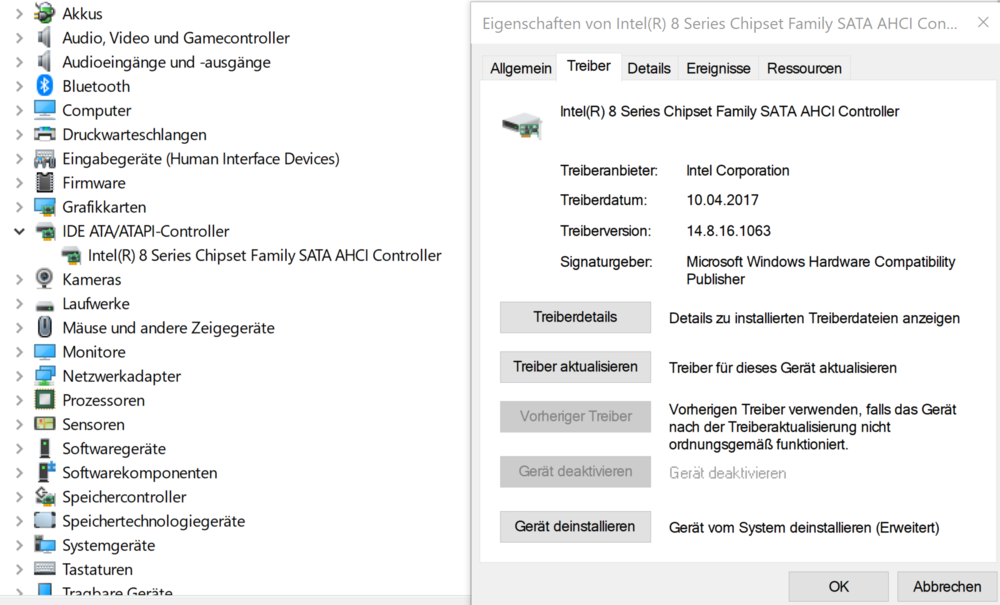Expand the Grafikkarten category
Image resolution: width=1000 pixels, height=605 pixels.
(x=19, y=207)
